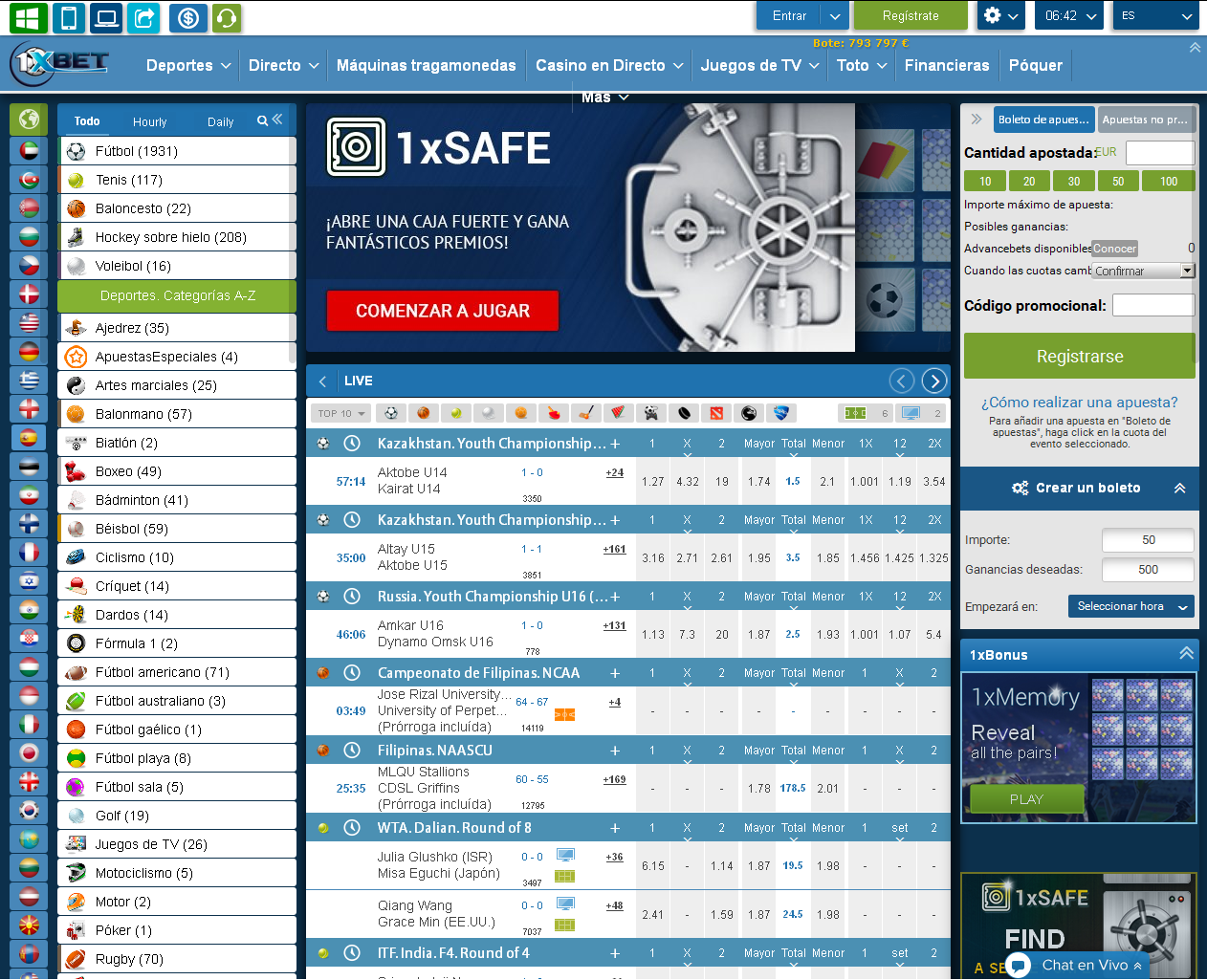Expand Russia Youth Championship U16 plus sign
Image resolution: width=1207 pixels, height=980 pixels.
615,597
